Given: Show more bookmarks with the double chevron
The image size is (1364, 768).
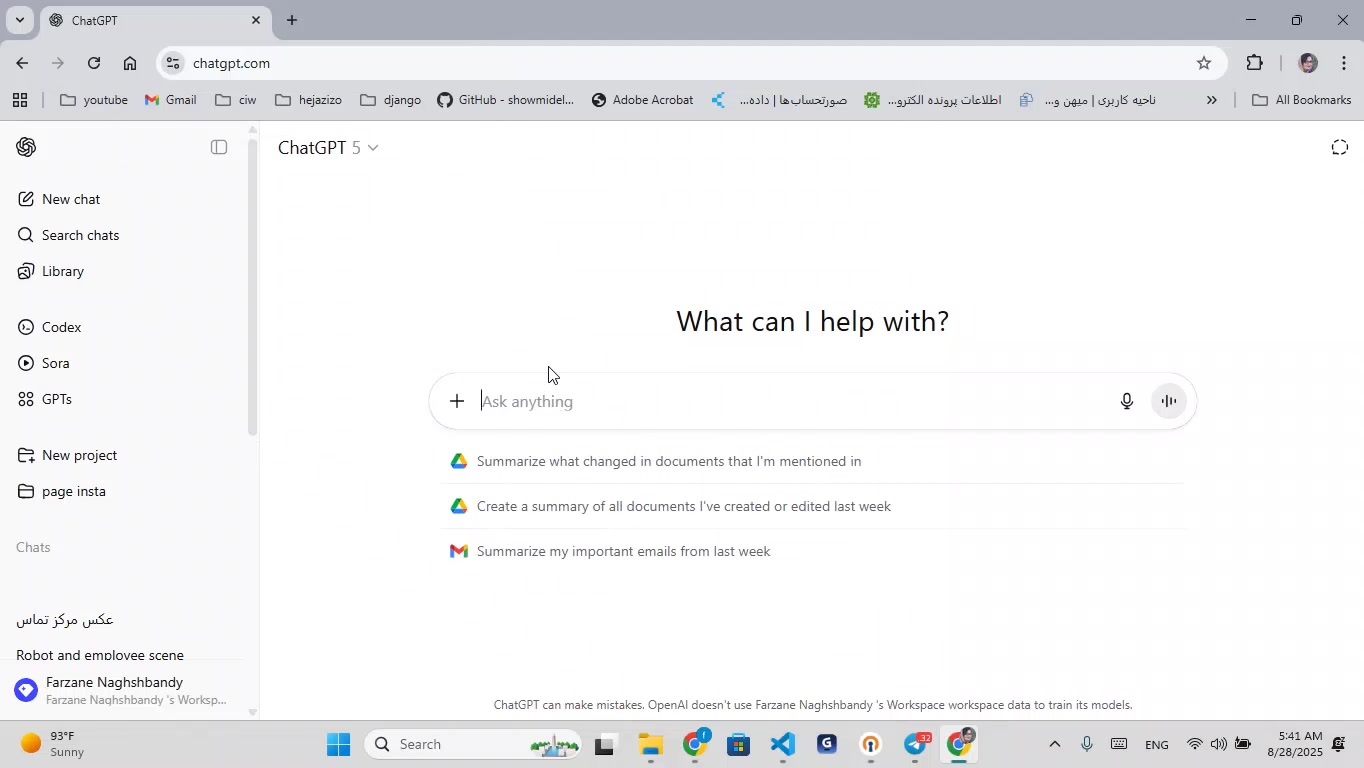Looking at the screenshot, I should click(x=1212, y=100).
